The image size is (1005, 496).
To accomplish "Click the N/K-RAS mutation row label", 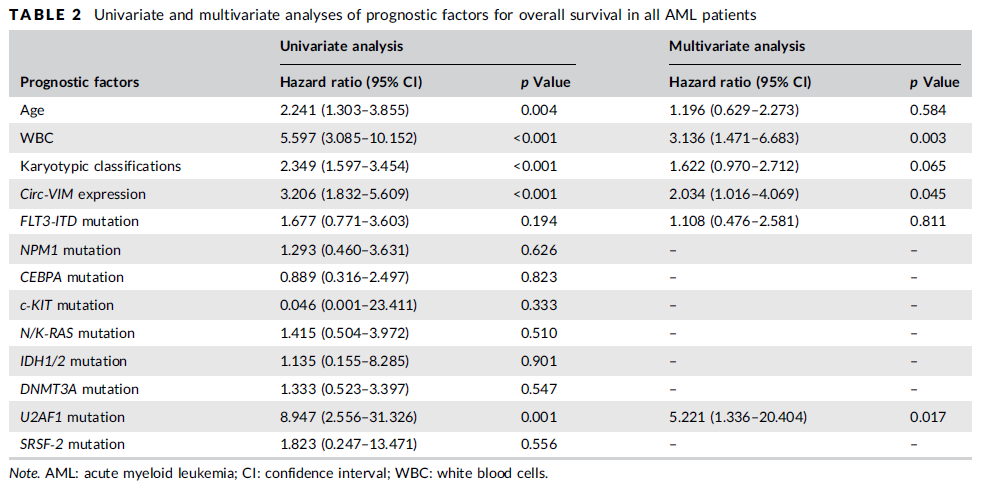I will tap(79, 333).
